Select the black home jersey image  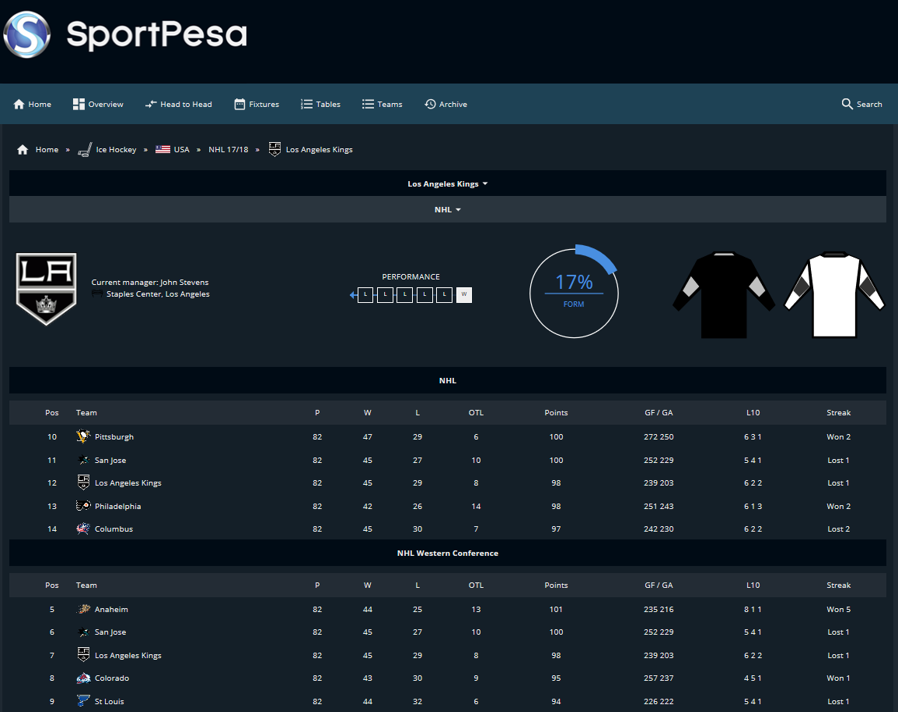pyautogui.click(x=724, y=293)
